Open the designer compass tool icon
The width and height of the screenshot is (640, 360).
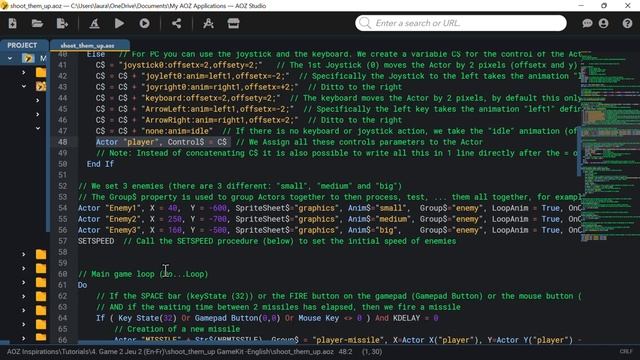click(x=208, y=23)
